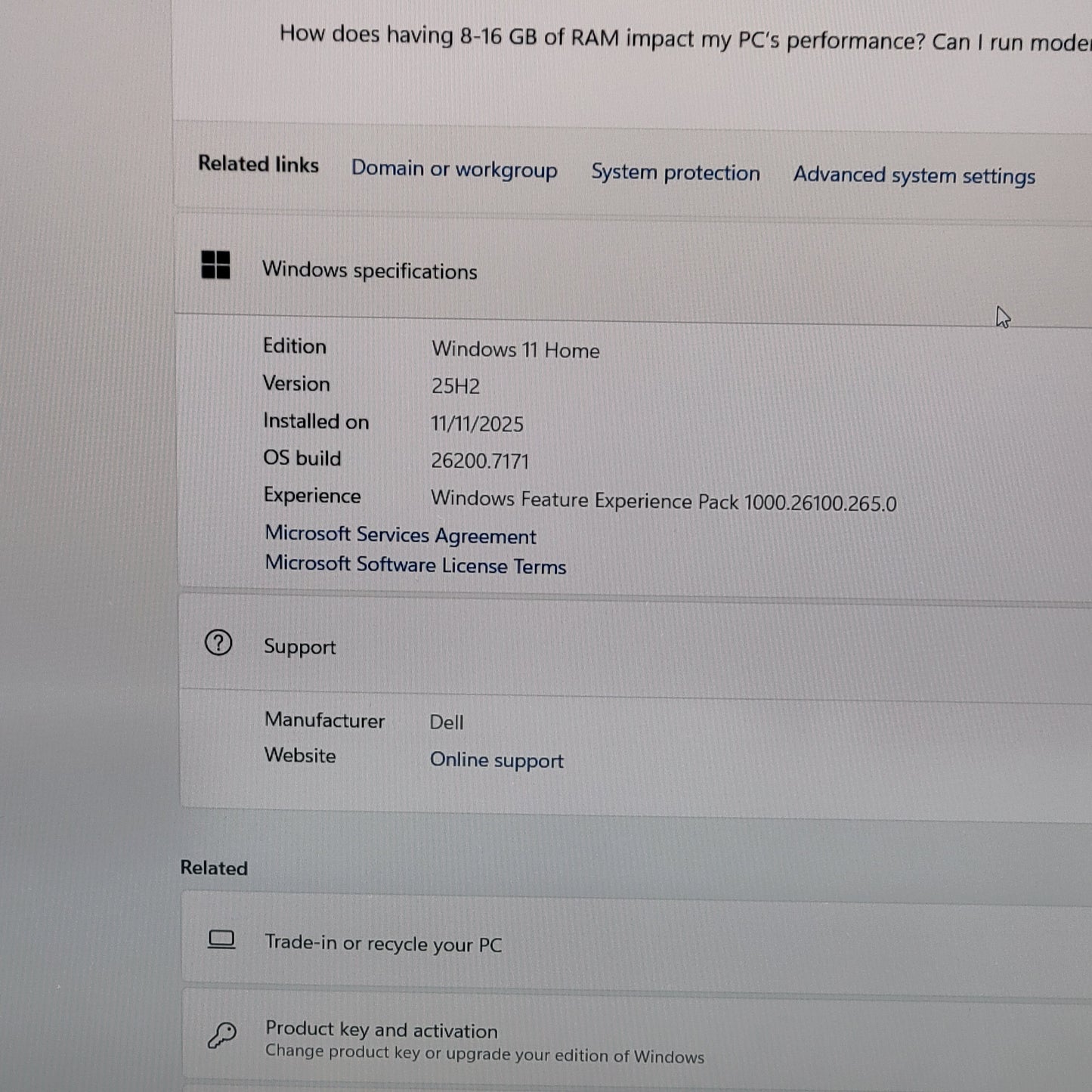Click the key icon for Product key
The image size is (1092, 1092).
[x=222, y=1035]
